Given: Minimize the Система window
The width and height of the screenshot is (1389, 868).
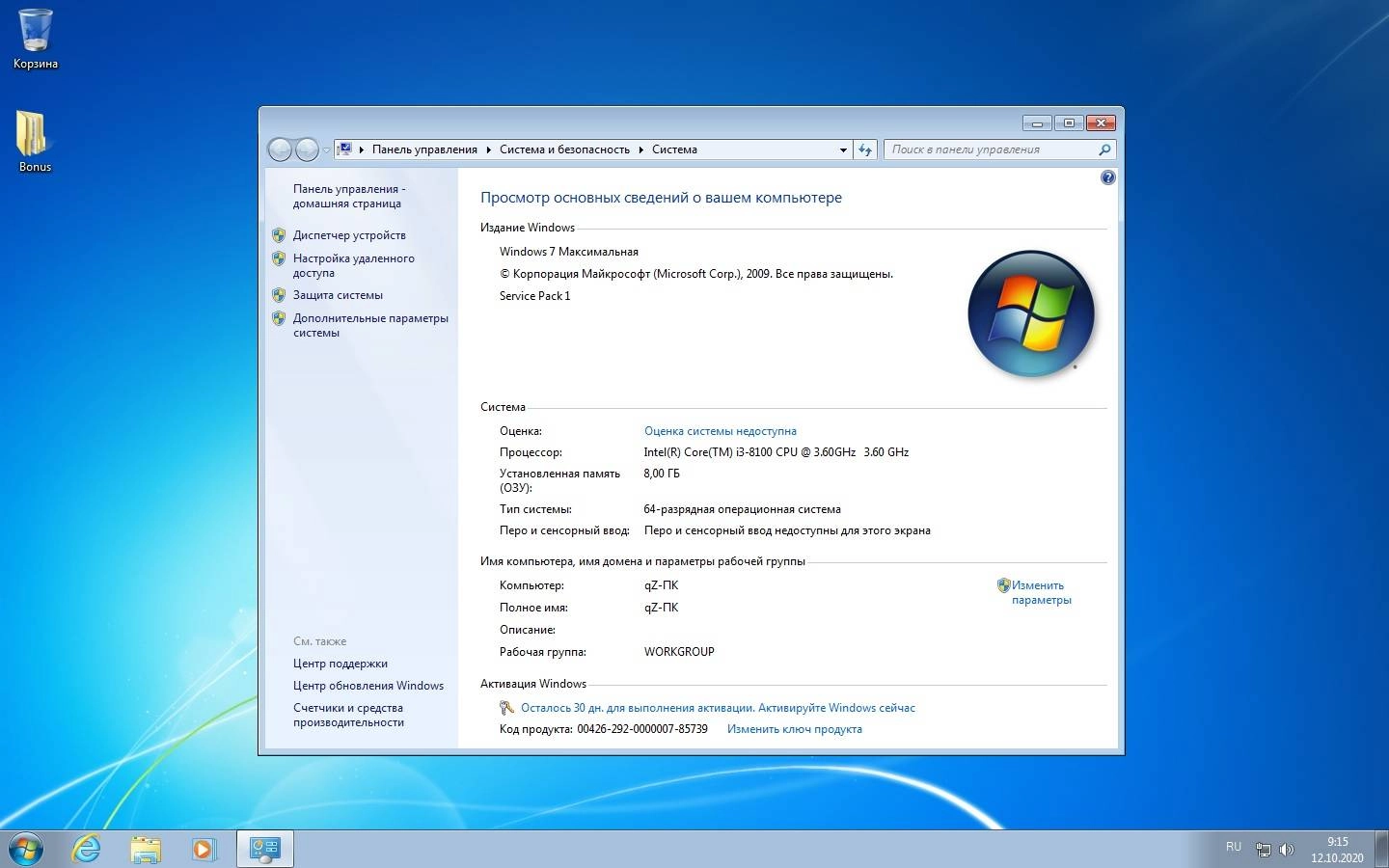Looking at the screenshot, I should 1037,122.
